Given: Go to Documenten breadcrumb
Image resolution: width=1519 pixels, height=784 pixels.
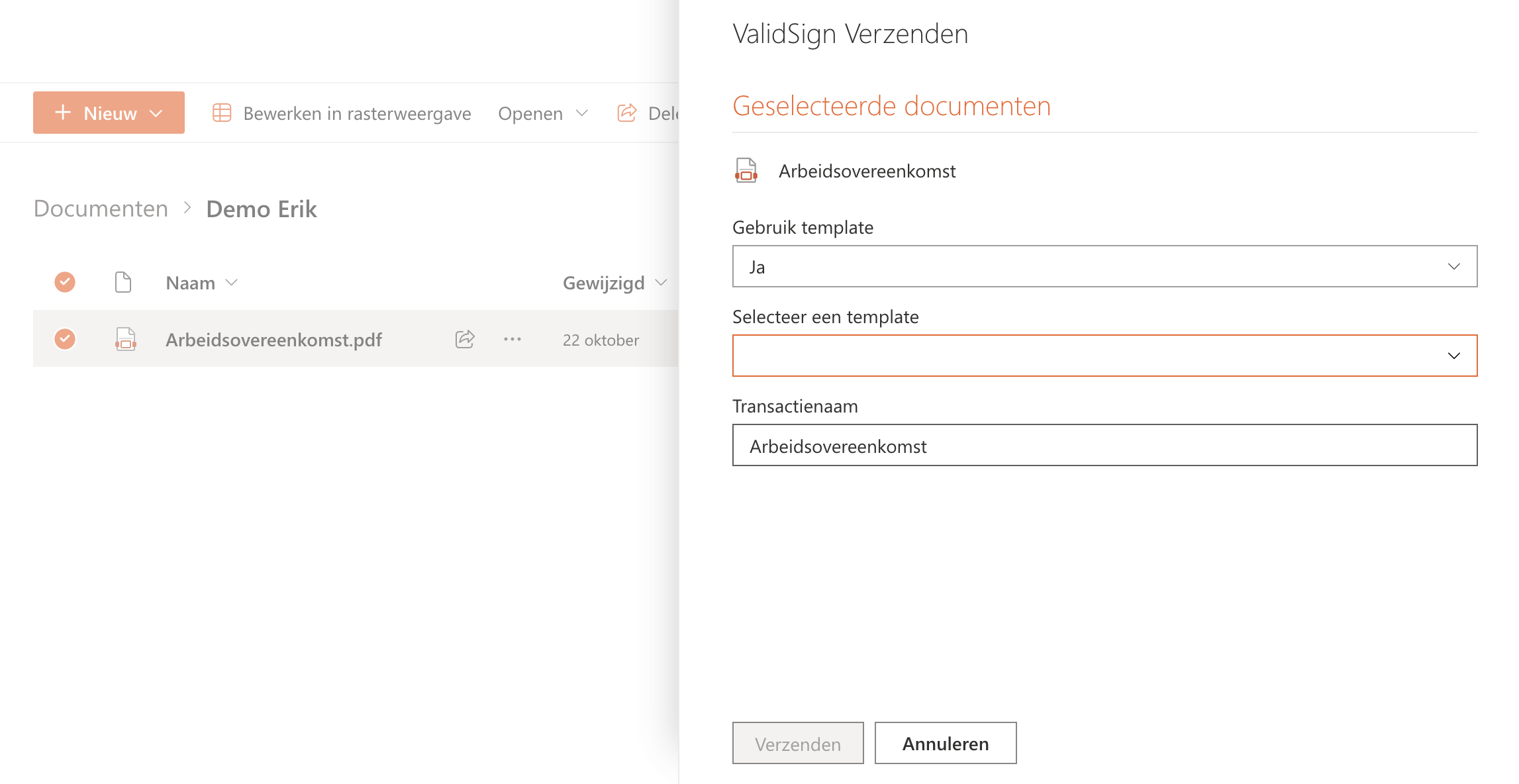Looking at the screenshot, I should 101,209.
